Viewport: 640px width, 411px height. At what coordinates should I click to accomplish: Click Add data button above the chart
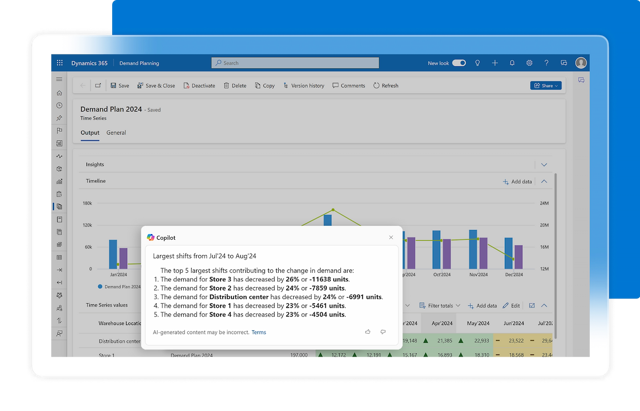(x=517, y=181)
